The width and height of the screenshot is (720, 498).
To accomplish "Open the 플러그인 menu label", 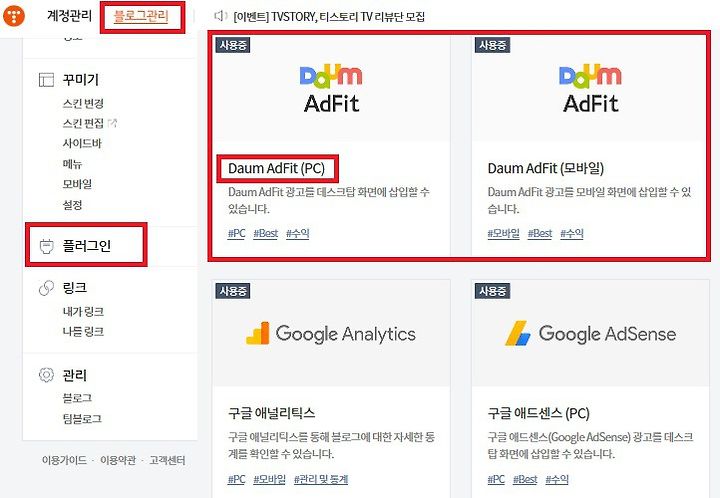I will point(87,246).
